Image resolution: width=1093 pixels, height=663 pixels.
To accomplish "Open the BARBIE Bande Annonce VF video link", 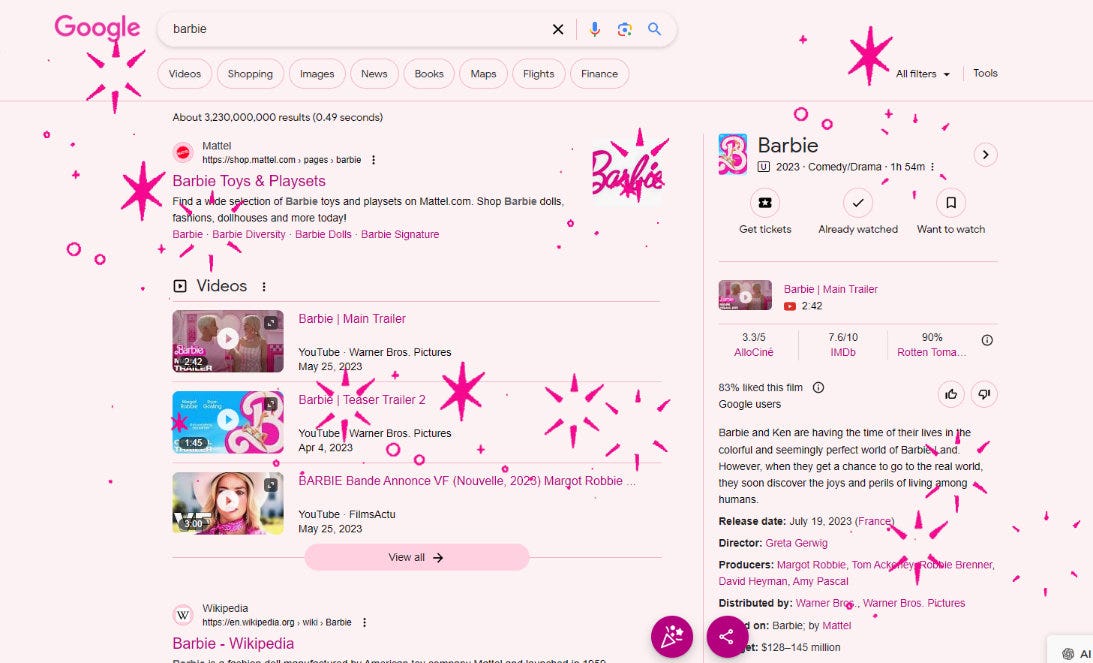I will [x=467, y=480].
